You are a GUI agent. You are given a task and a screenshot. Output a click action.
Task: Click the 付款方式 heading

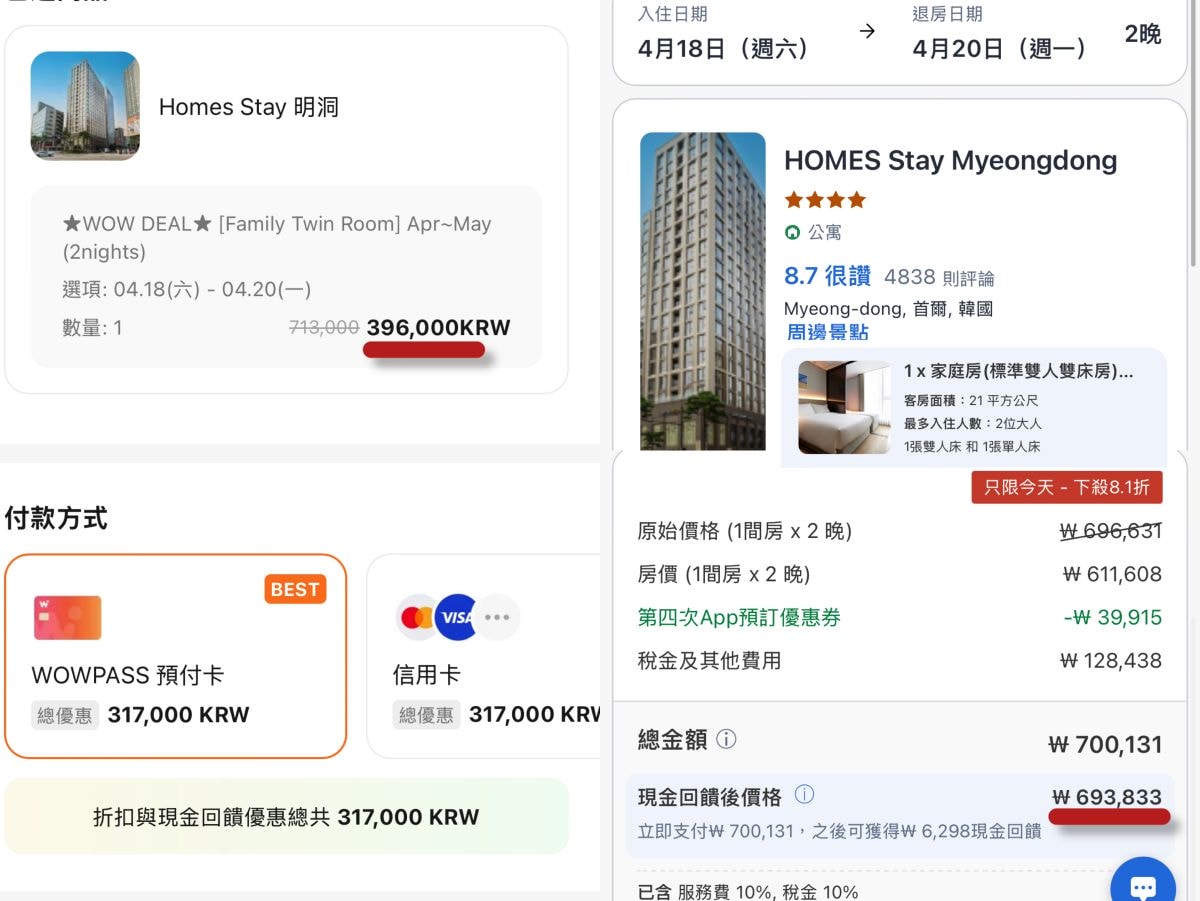click(x=56, y=518)
